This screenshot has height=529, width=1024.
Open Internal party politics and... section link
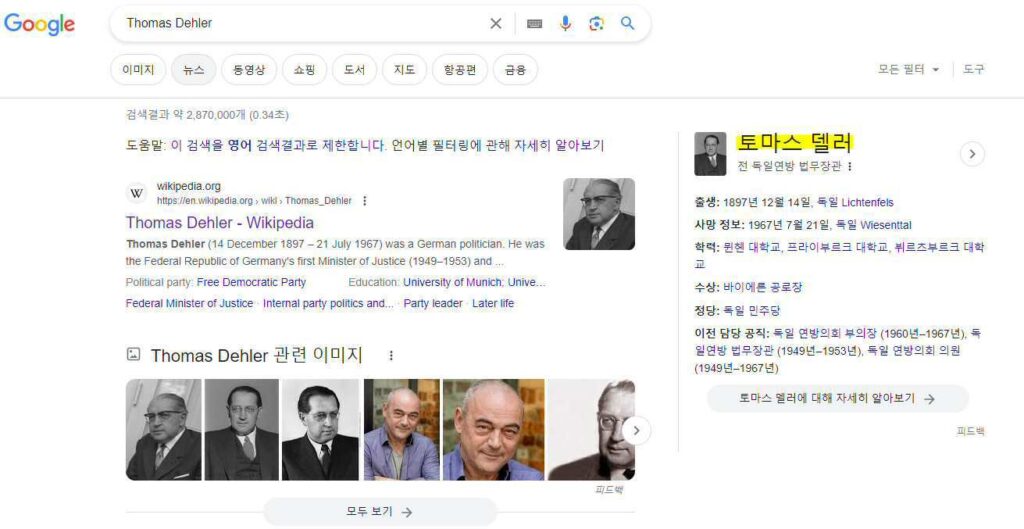click(328, 303)
